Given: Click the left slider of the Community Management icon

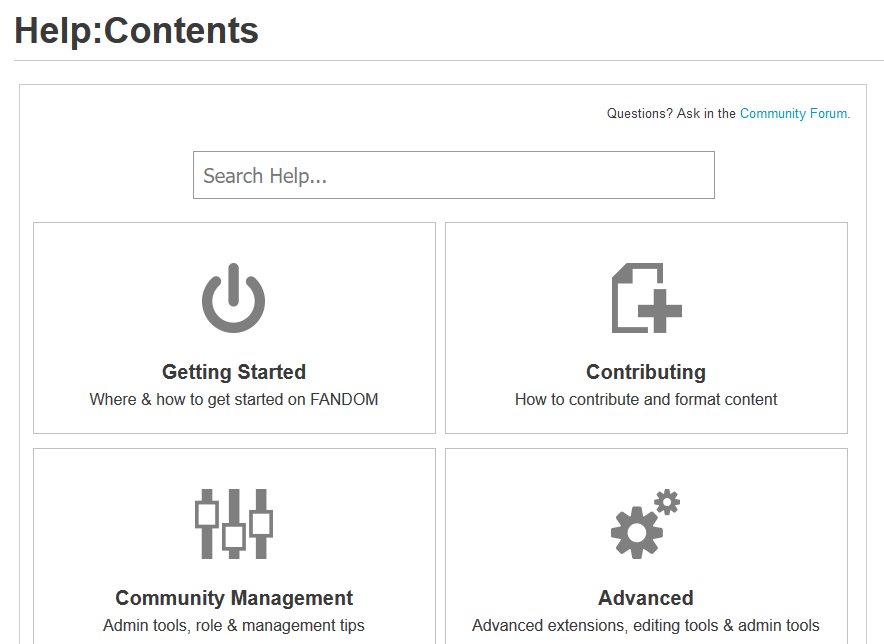Looking at the screenshot, I should click(x=207, y=514).
